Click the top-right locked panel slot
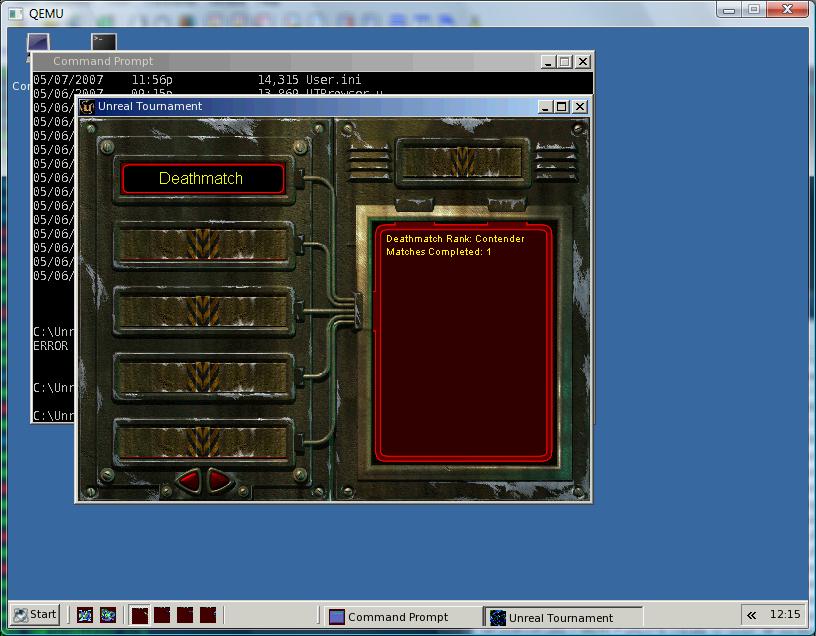Screen dimensions: 816x636 pyautogui.click(x=461, y=162)
